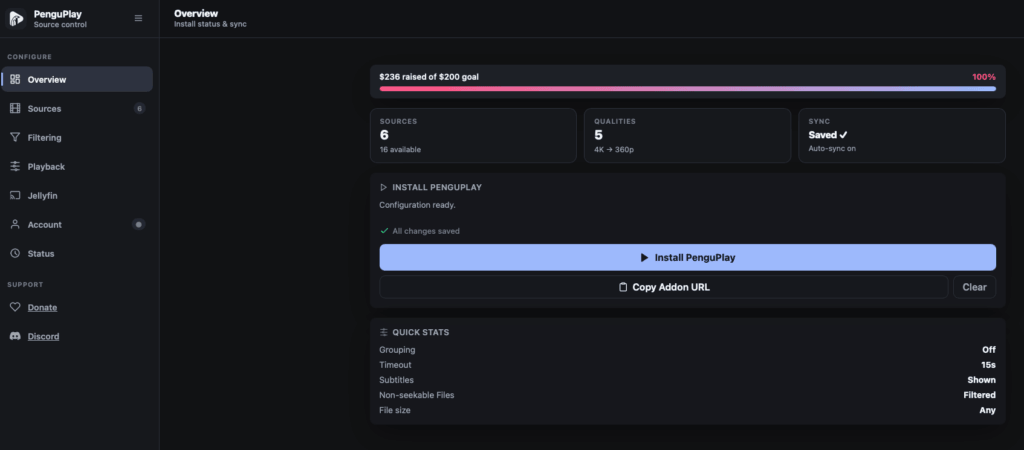Click the Non-seekable Files 'Filtered' value

pos(980,395)
